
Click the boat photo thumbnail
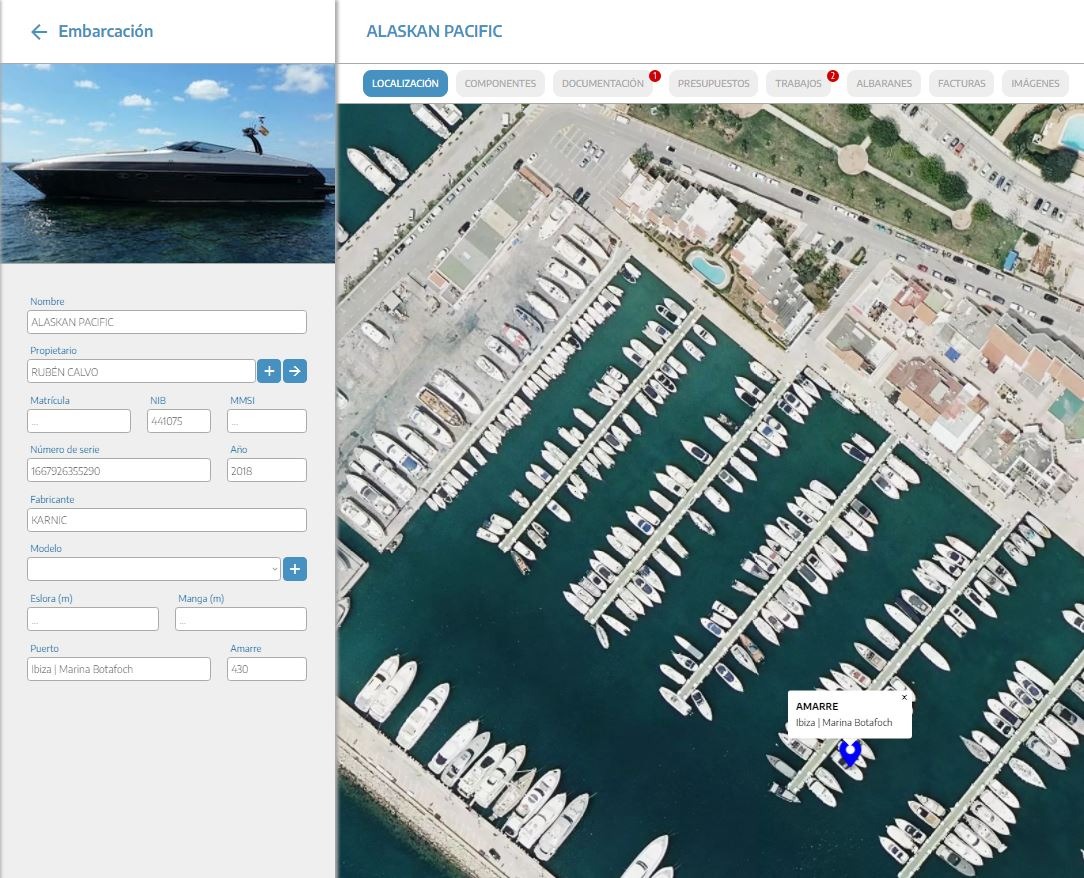(167, 163)
